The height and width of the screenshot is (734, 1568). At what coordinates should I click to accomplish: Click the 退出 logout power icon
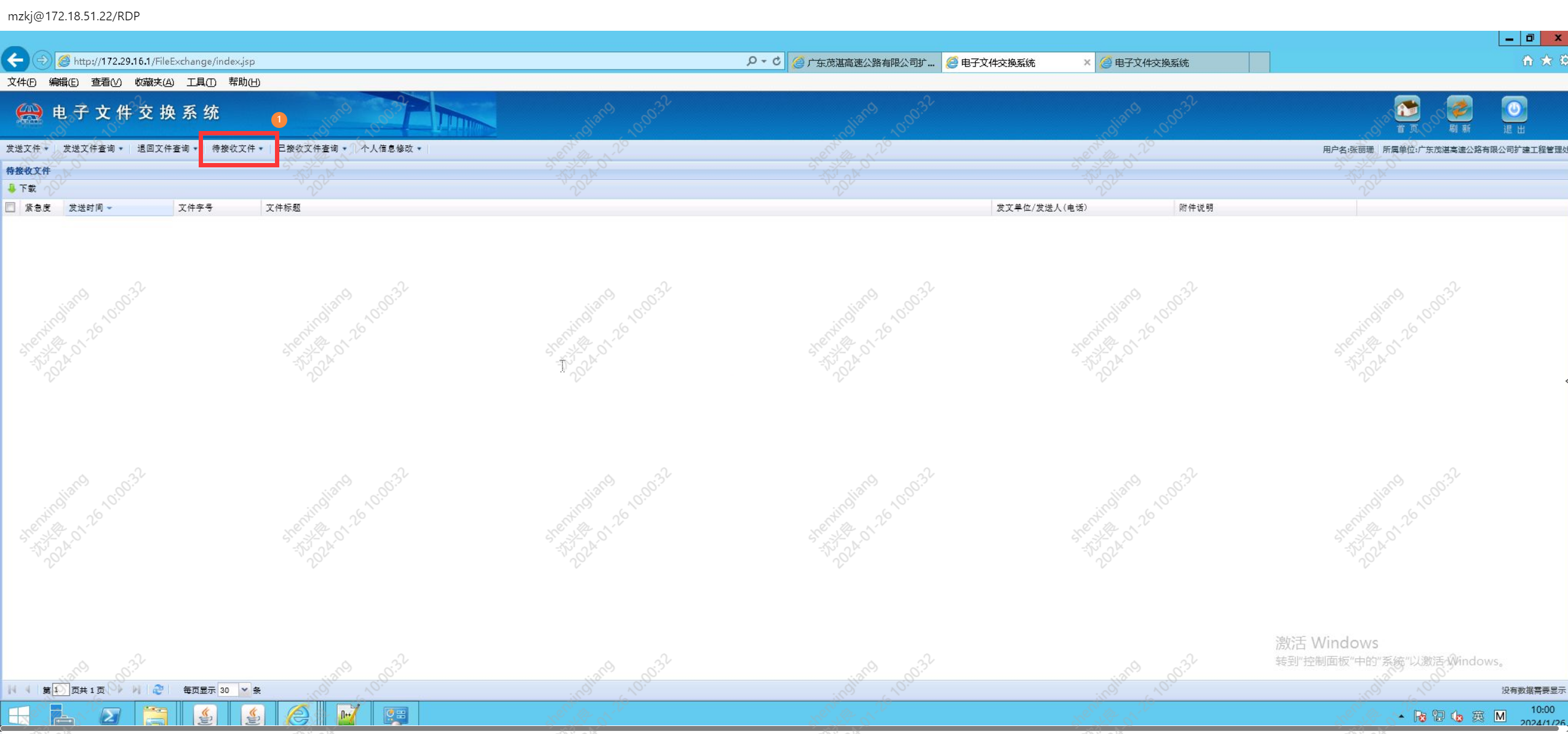pos(1513,110)
